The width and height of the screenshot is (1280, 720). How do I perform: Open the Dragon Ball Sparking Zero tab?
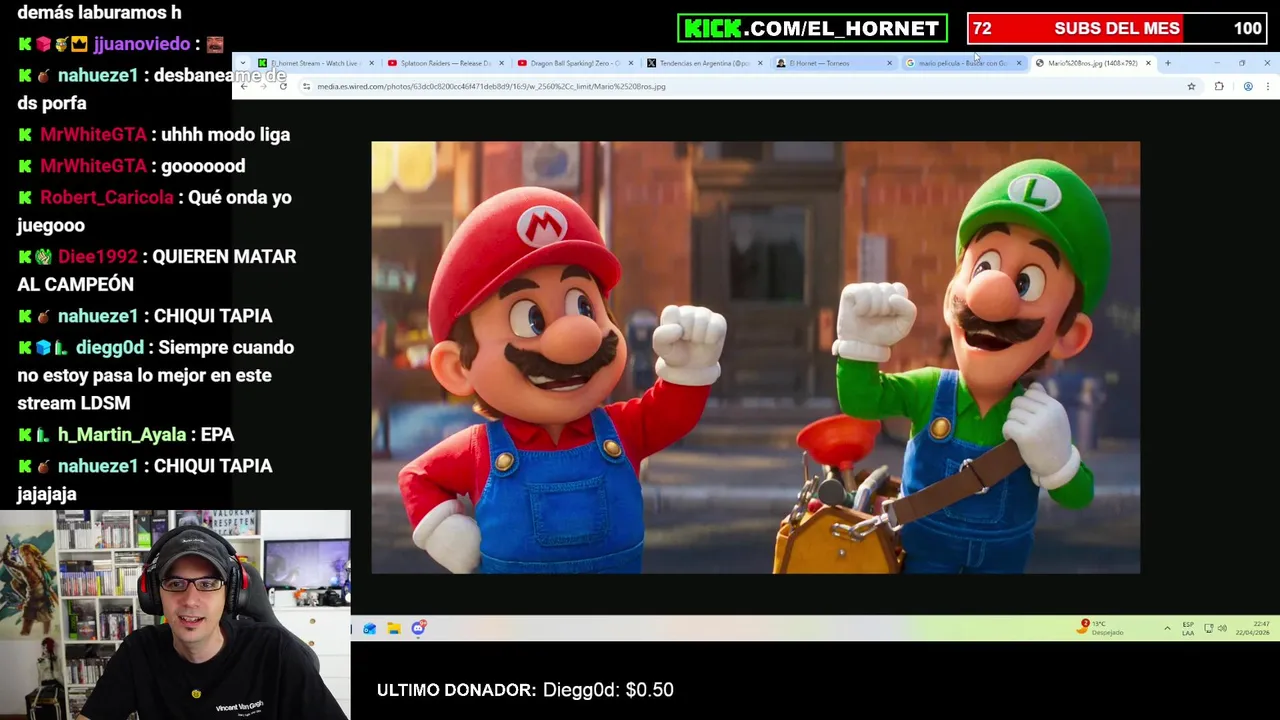(x=575, y=63)
